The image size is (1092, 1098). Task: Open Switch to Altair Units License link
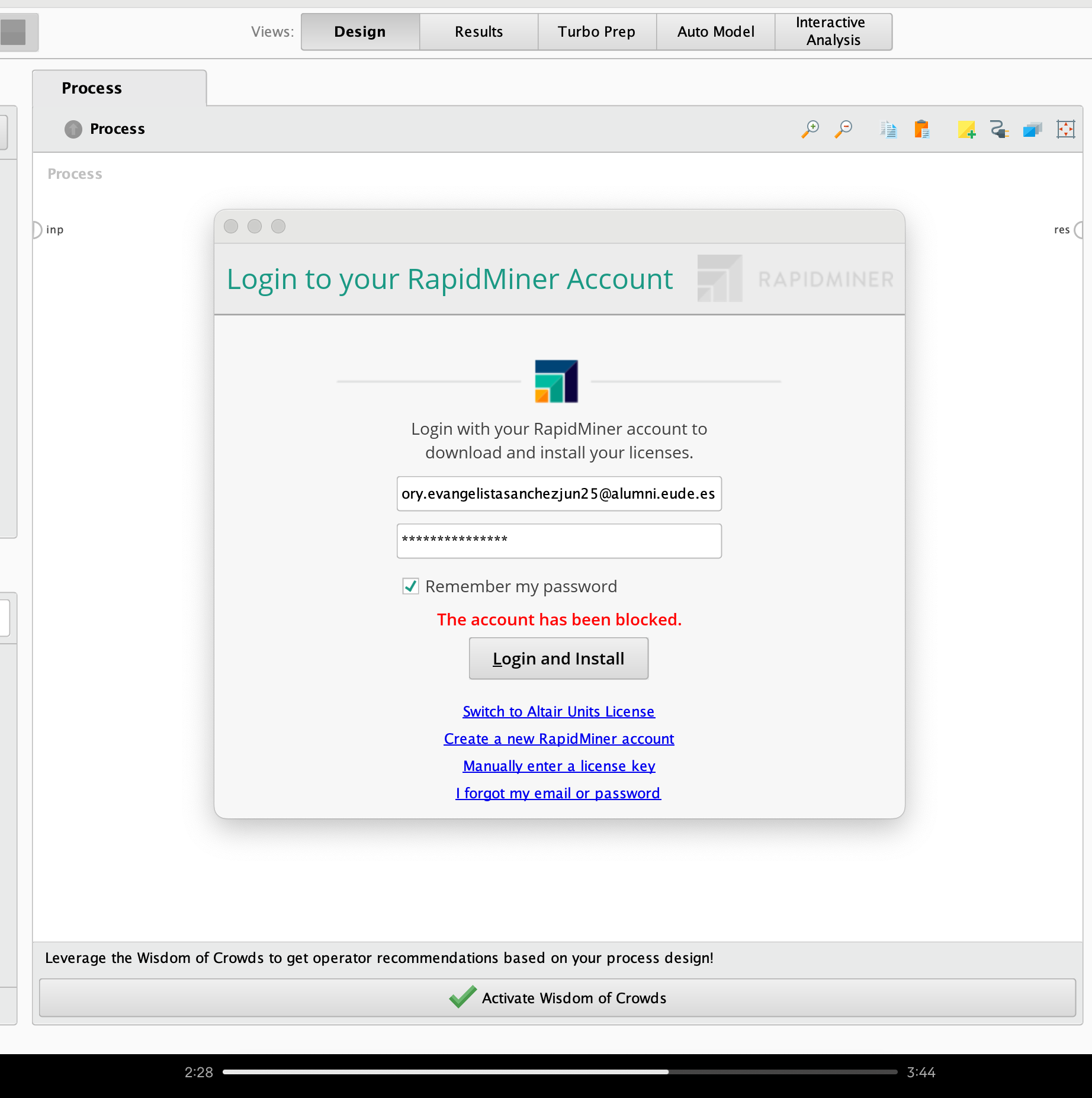[558, 711]
